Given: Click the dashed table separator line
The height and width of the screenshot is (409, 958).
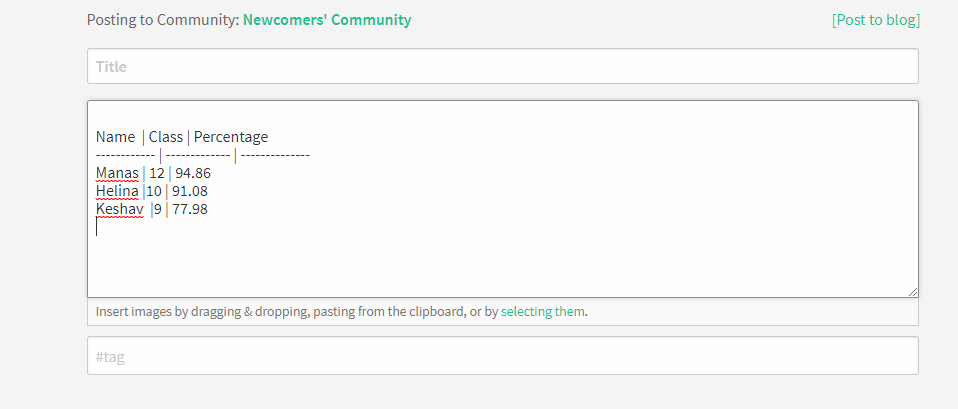Looking at the screenshot, I should point(202,155).
